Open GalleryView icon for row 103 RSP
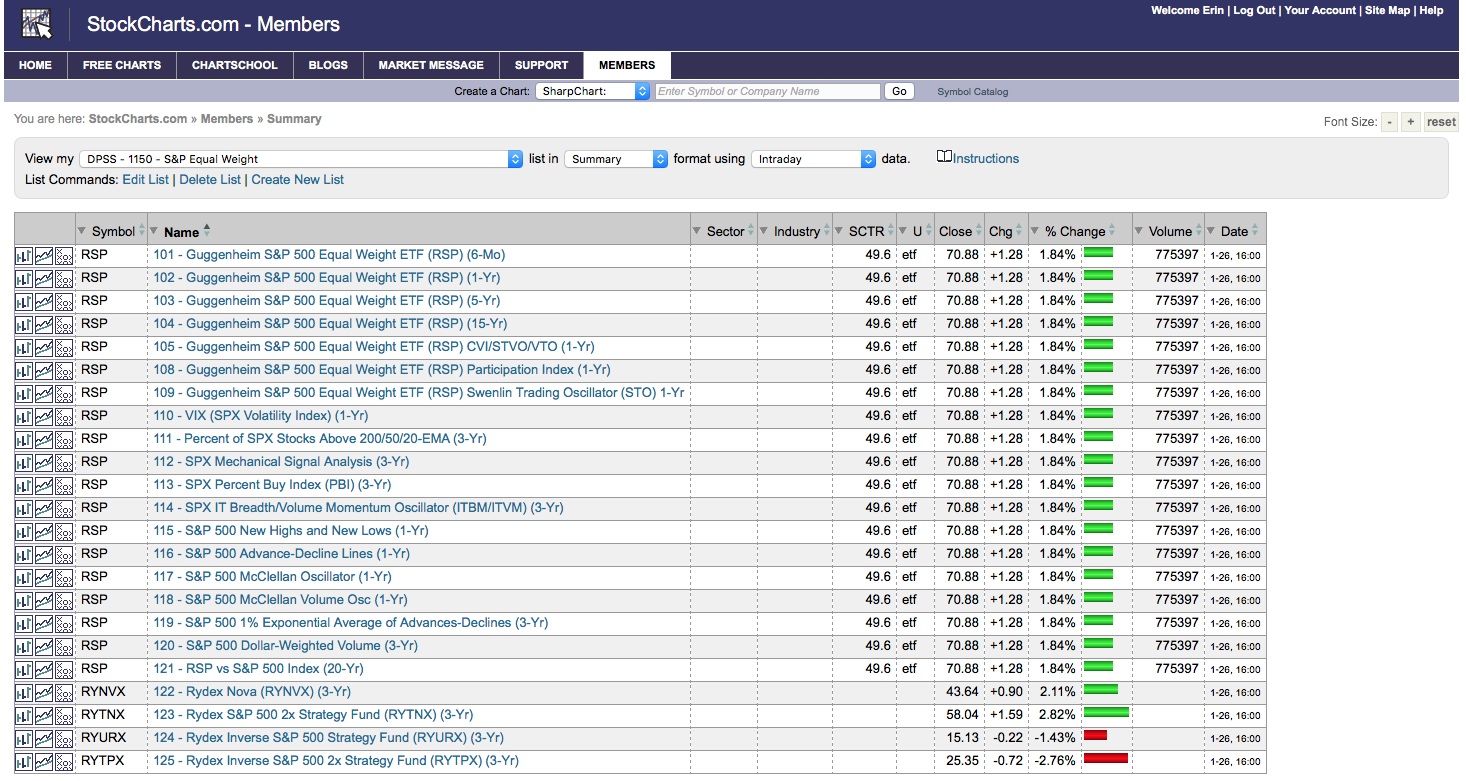The height and width of the screenshot is (781, 1466). pos(44,302)
